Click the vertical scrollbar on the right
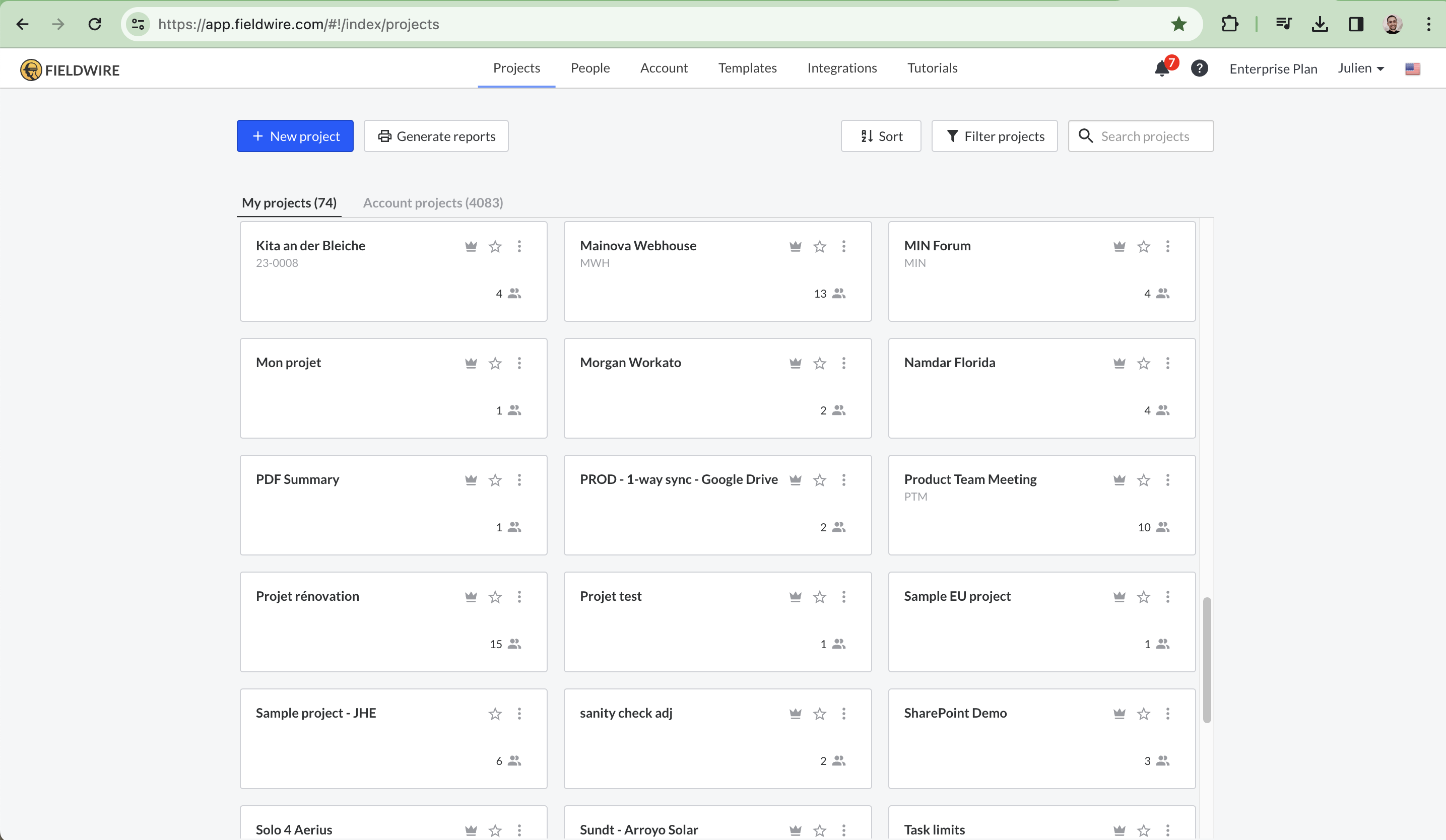1446x840 pixels. tap(1207, 659)
